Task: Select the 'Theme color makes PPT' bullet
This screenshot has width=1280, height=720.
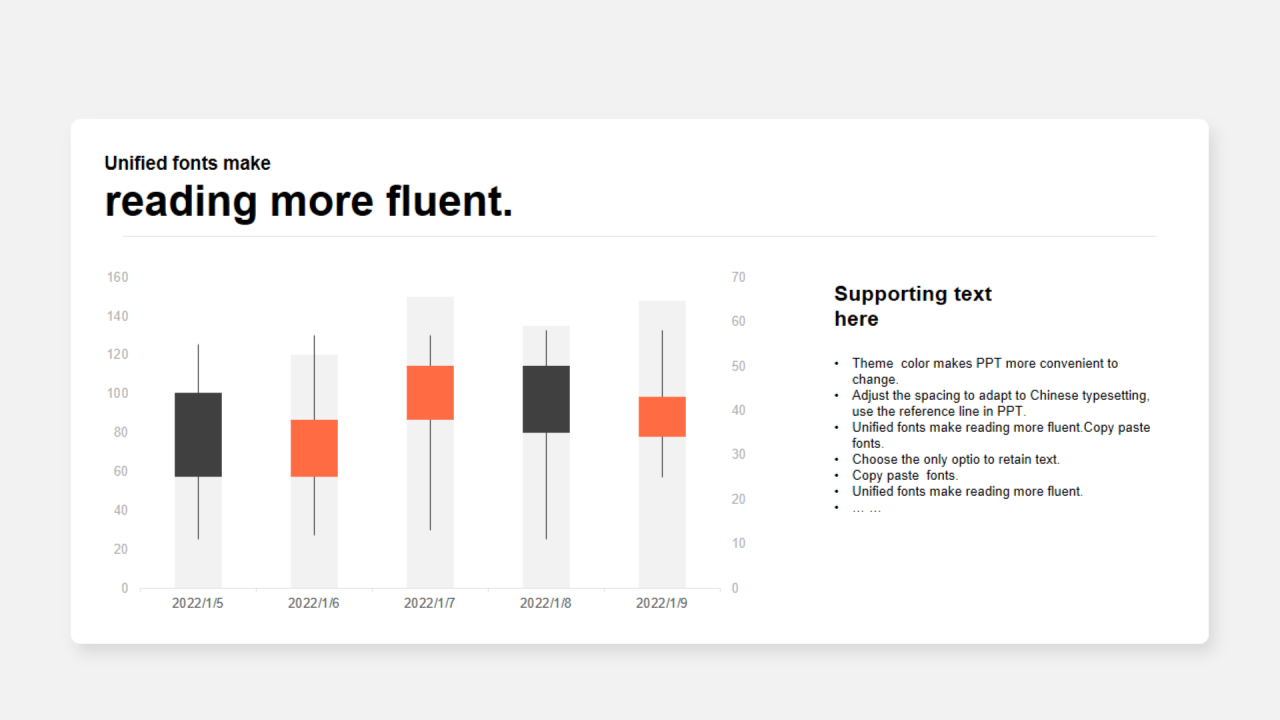Action: (985, 371)
